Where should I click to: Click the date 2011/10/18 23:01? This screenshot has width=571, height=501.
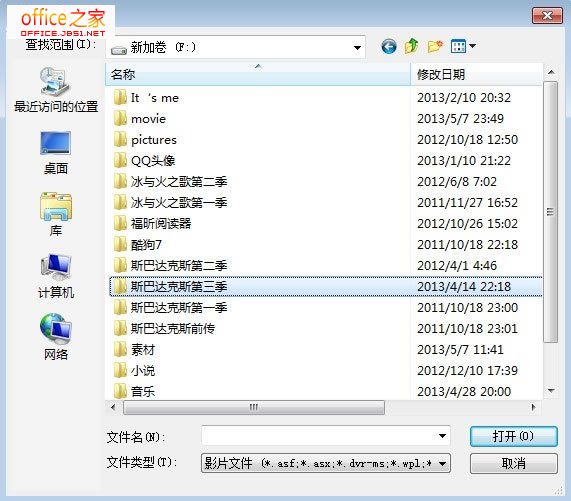468,328
